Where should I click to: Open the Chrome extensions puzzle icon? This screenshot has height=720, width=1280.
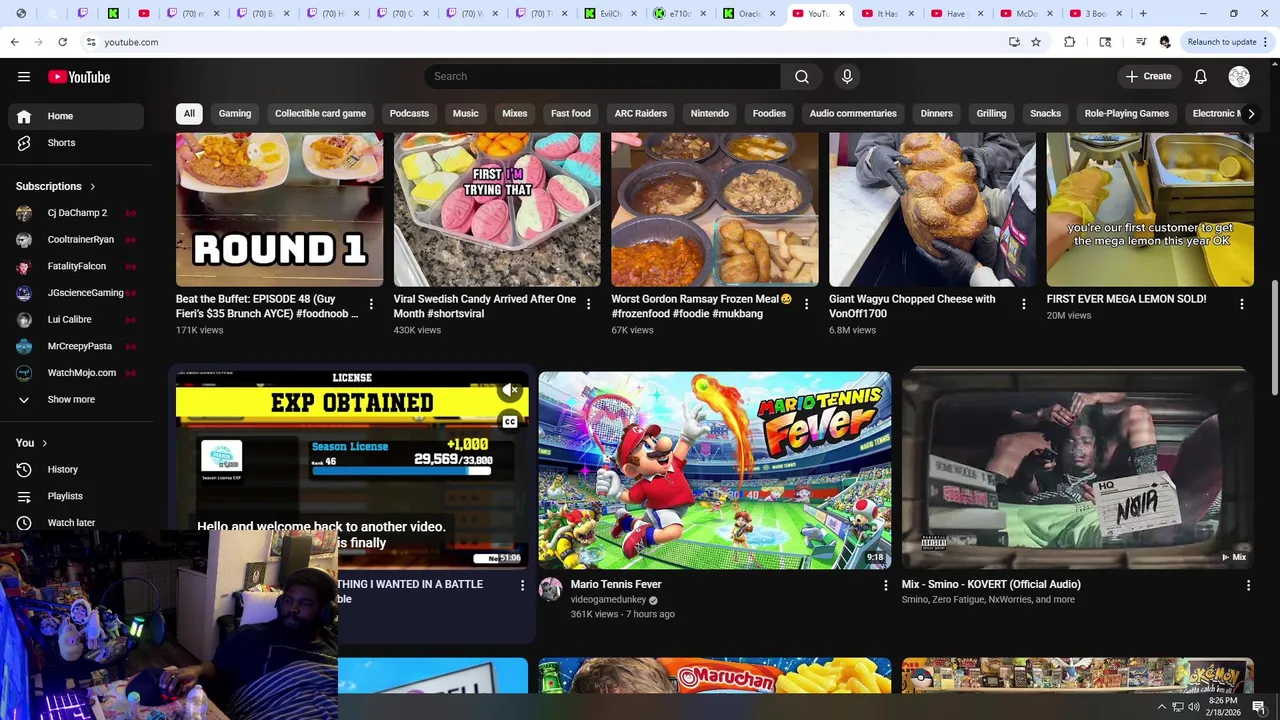(1069, 42)
